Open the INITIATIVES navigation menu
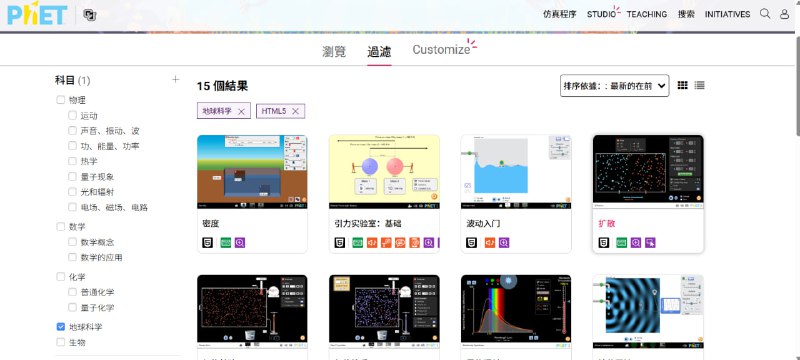 [x=728, y=14]
